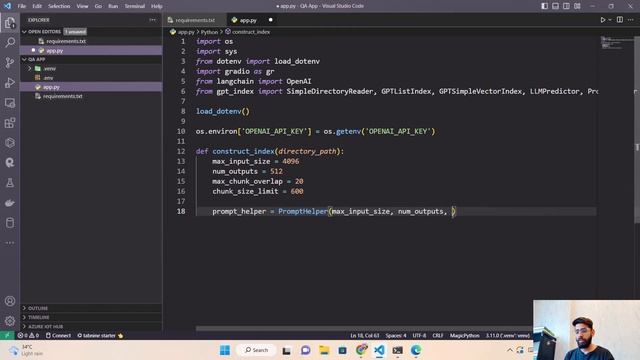Show additional views ellipsis in activity bar
640x360 pixels.
point(10,242)
